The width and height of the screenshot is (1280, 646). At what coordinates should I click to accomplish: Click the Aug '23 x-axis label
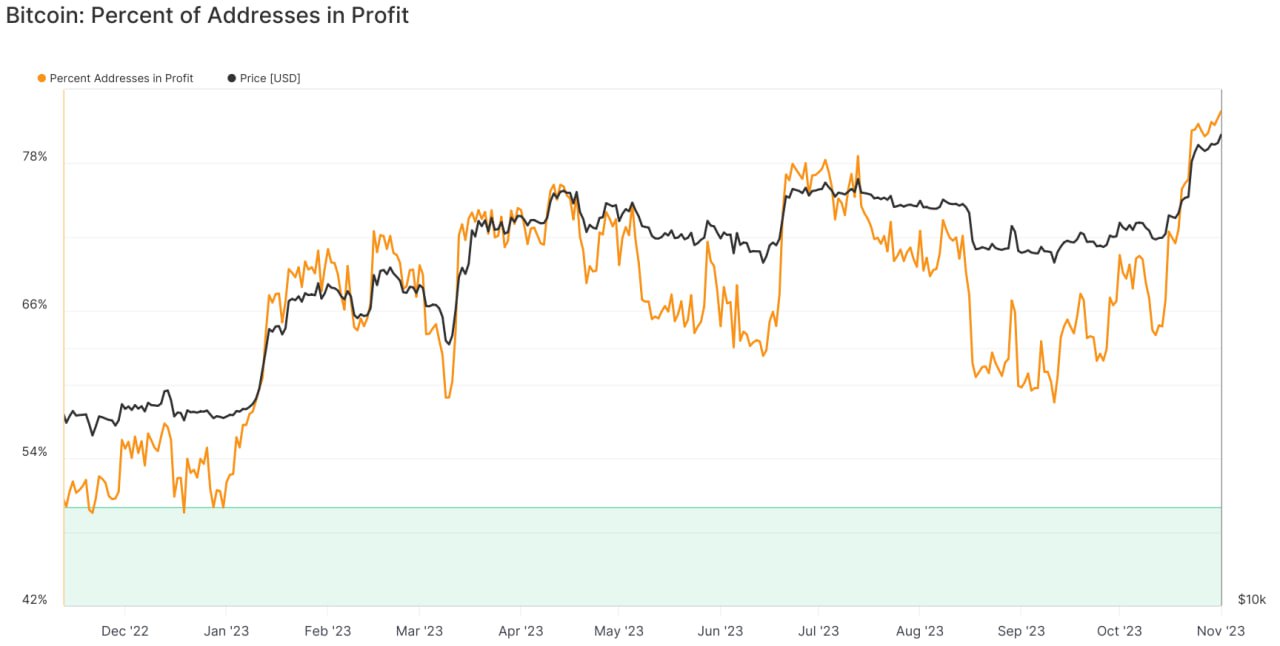point(920,631)
